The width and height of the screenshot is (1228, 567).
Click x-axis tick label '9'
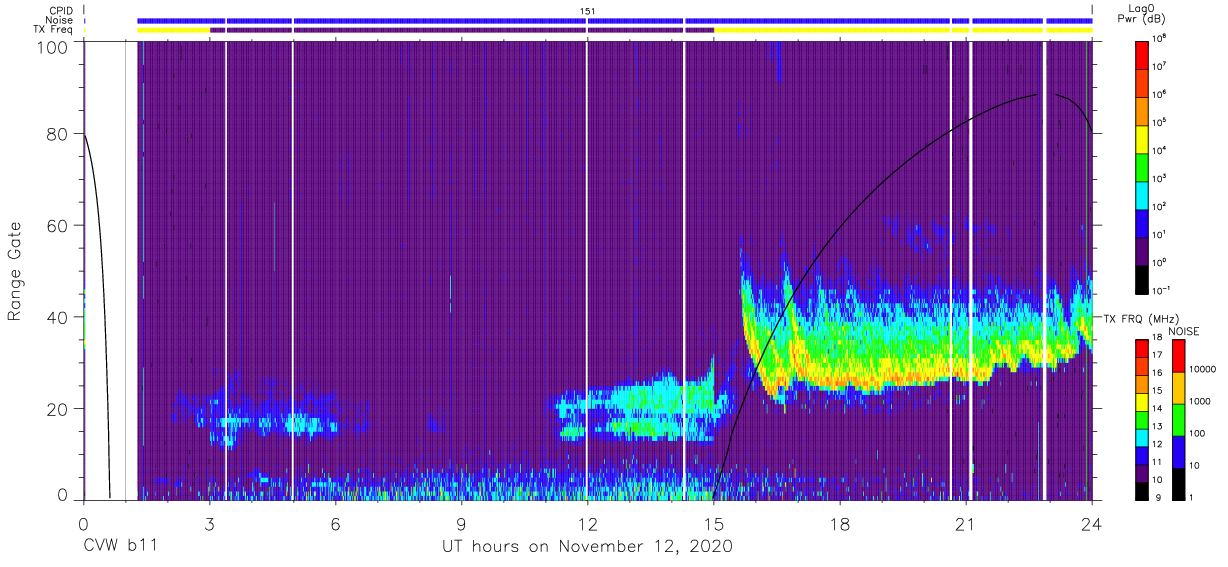461,523
